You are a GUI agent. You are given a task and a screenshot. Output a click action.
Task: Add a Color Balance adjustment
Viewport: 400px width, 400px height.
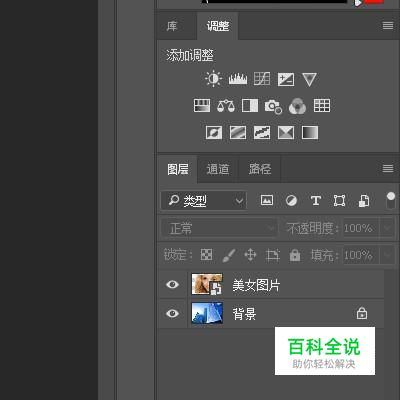point(226,106)
